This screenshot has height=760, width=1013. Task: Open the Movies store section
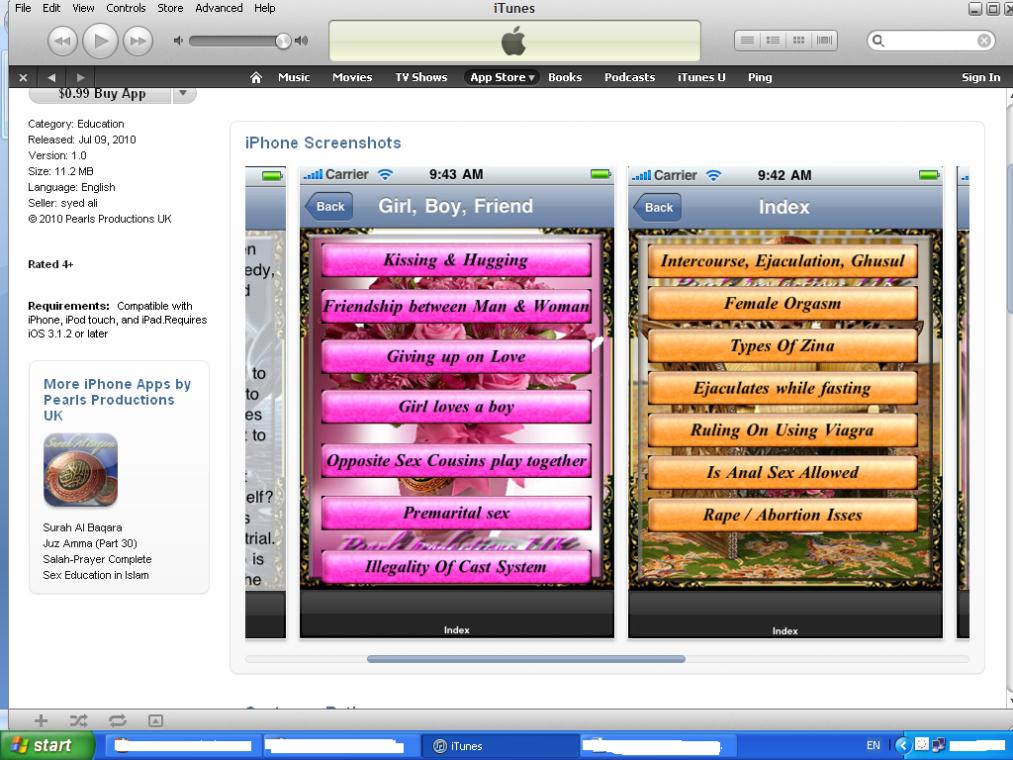352,78
